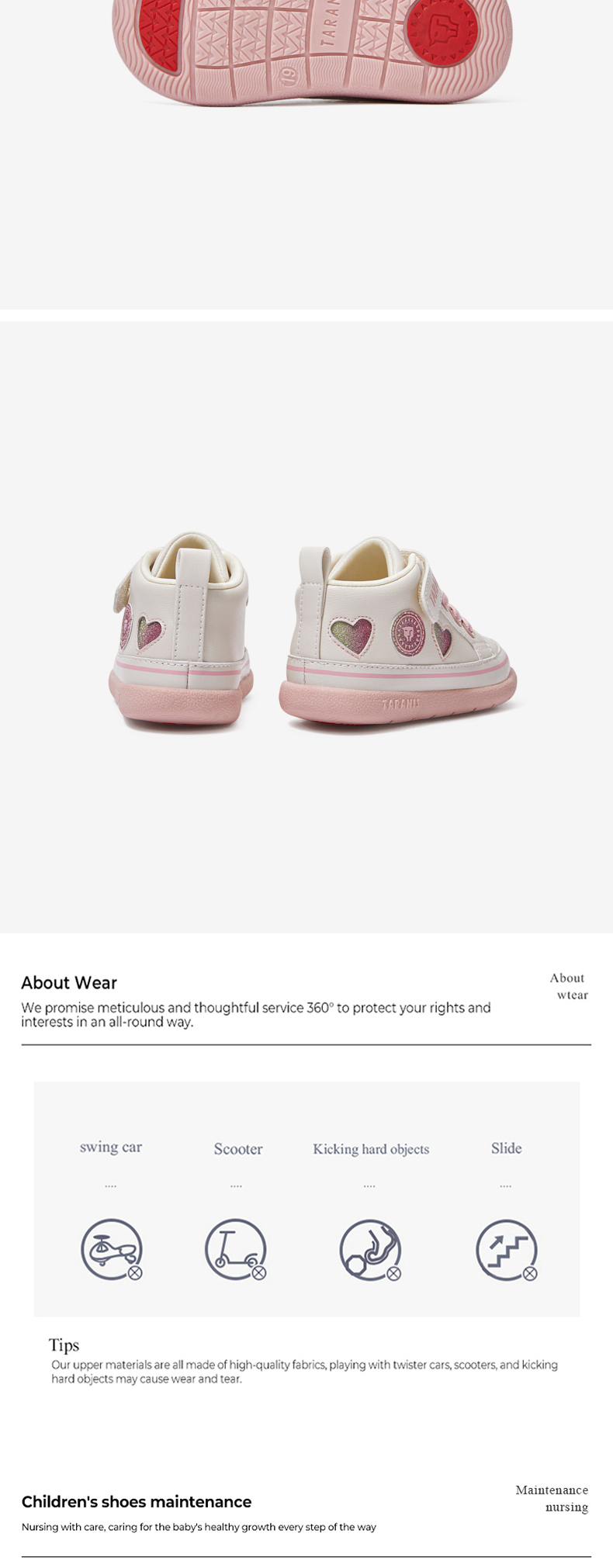The height and width of the screenshot is (1568, 613).
Task: Click the 'Maintenance nursing' side caption
Action: pyautogui.click(x=552, y=1498)
